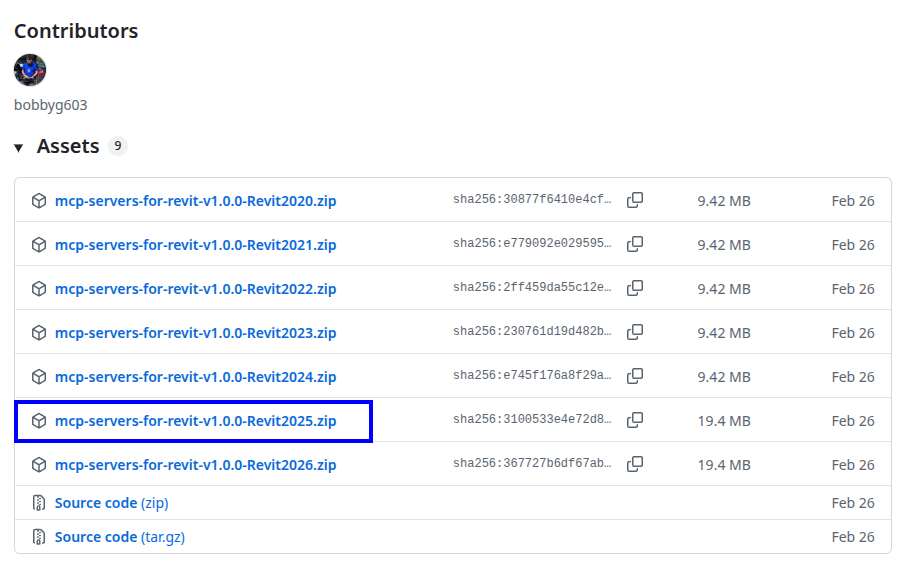Click the Contributors heading
Image resolution: width=903 pixels, height=567 pixels.
click(76, 31)
